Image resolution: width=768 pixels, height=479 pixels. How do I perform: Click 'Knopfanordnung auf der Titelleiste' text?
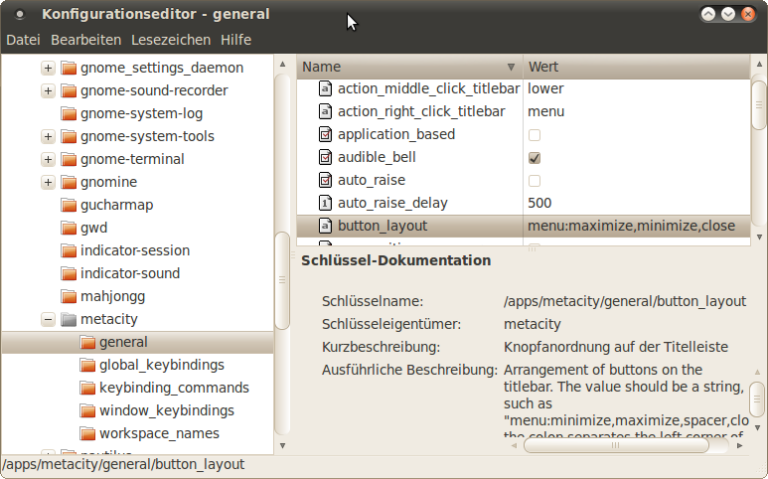coord(616,347)
